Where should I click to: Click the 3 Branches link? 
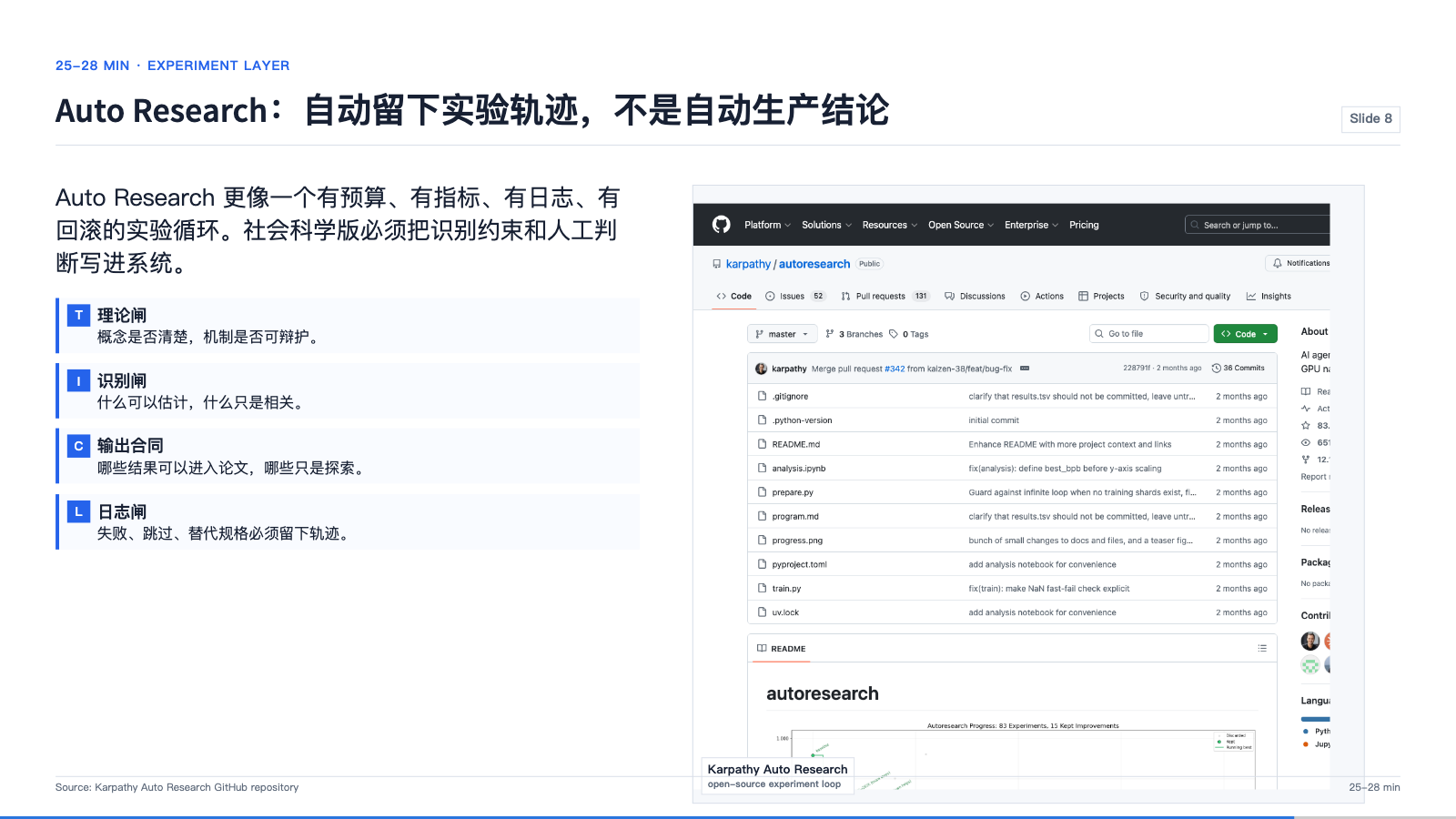[854, 334]
